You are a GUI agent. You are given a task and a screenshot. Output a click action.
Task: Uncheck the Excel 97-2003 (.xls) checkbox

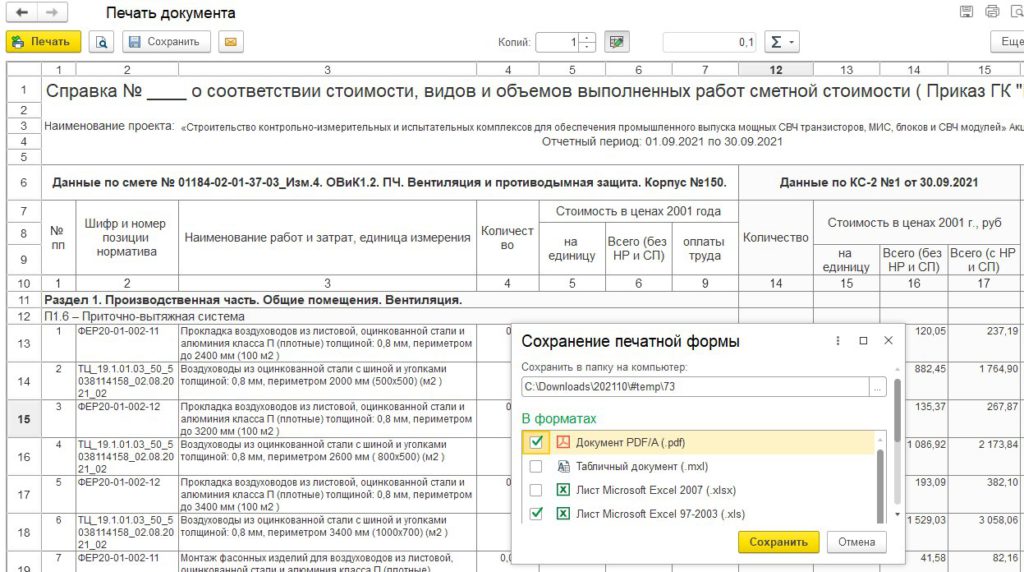[536, 514]
